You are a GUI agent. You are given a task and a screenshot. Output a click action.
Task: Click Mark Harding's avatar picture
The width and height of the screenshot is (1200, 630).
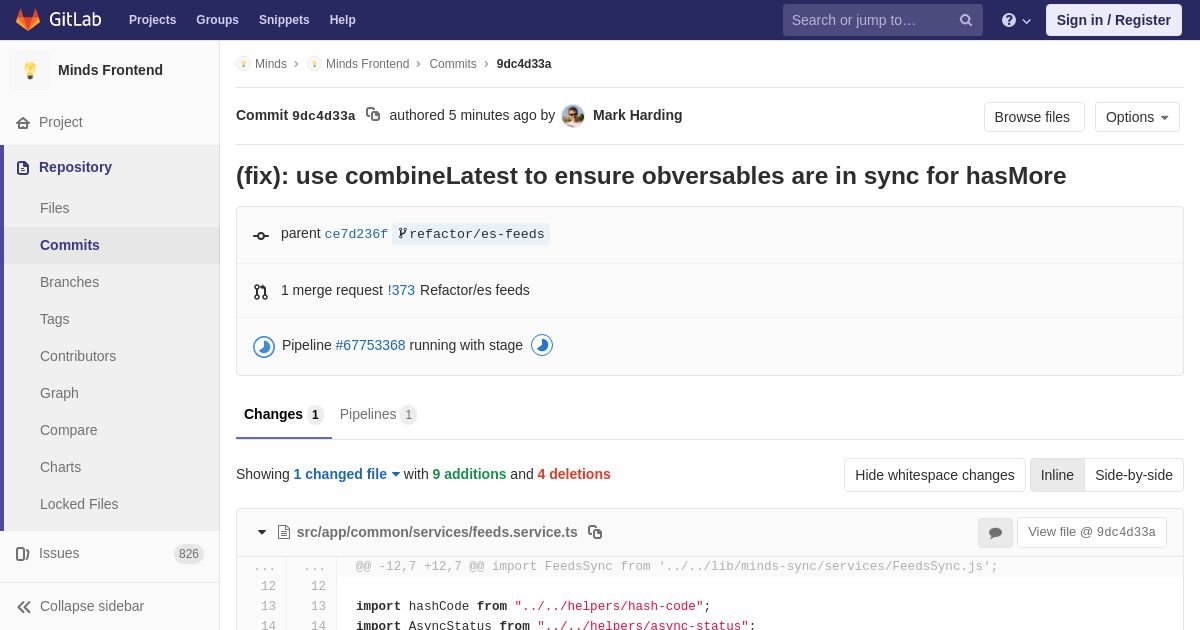coord(573,116)
